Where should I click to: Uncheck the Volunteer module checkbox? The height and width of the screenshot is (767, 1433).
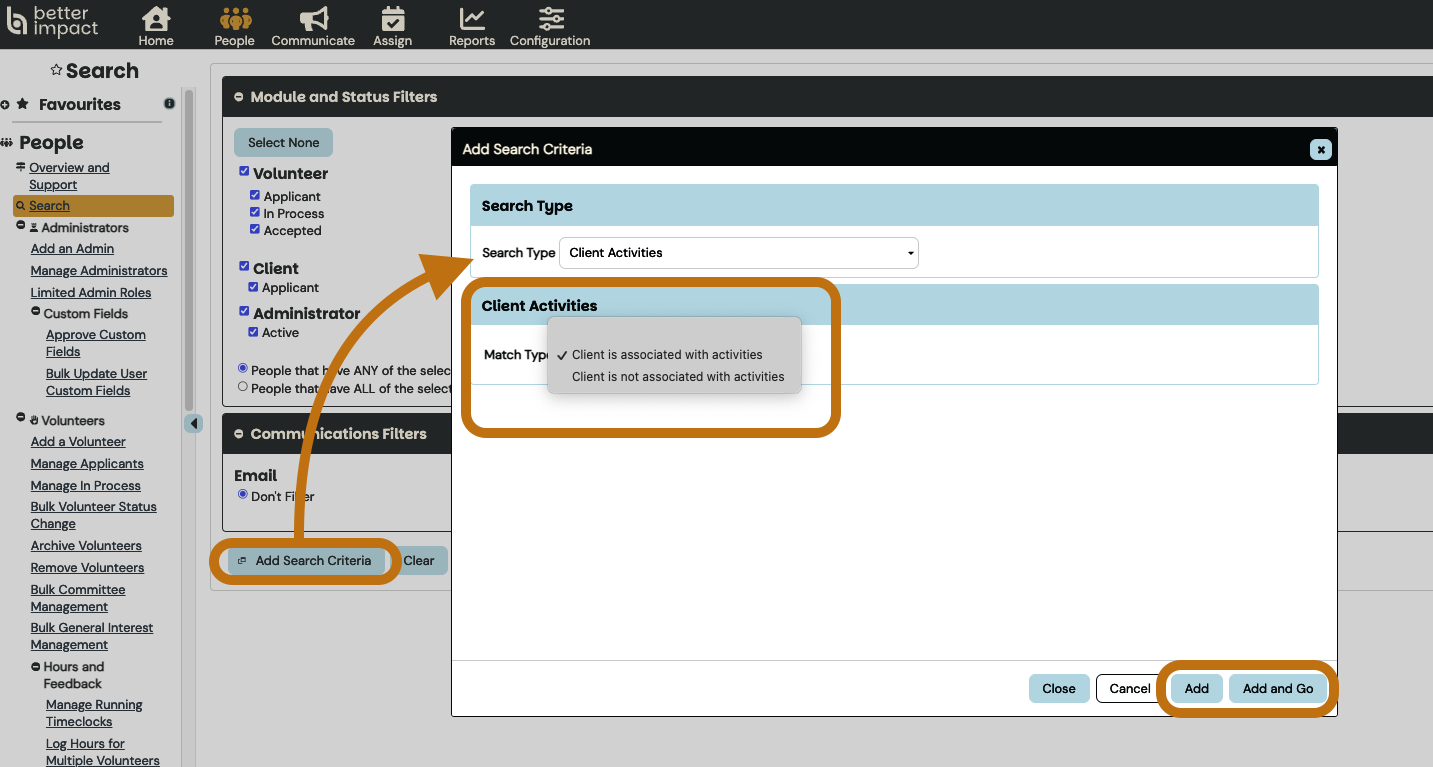244,172
